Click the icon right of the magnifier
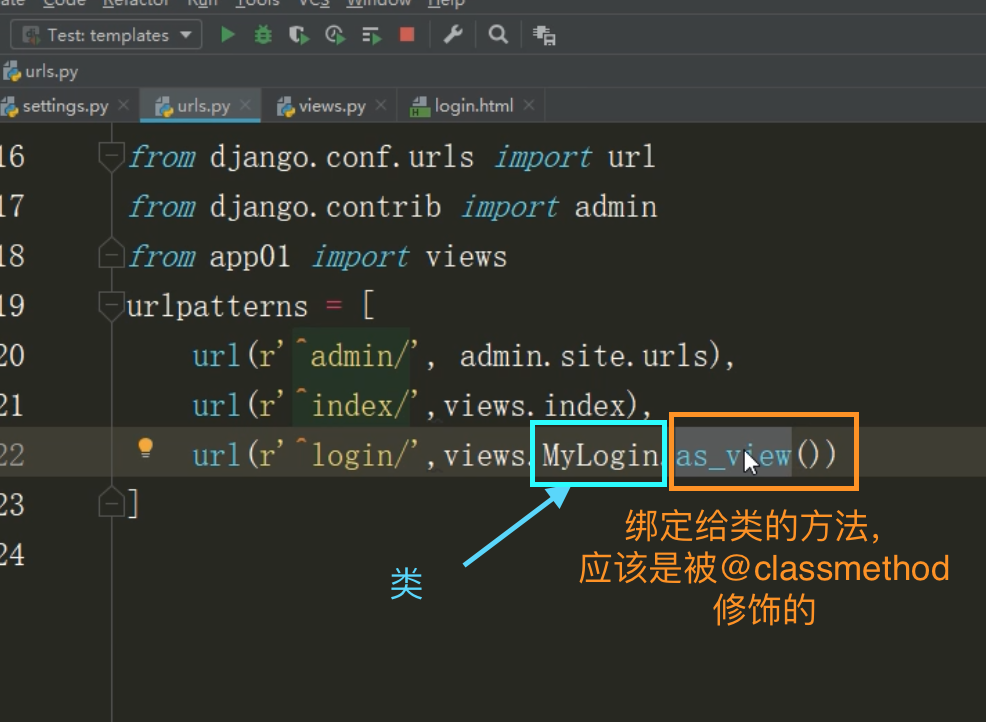Screen dimensions: 986x722 pos(544,35)
